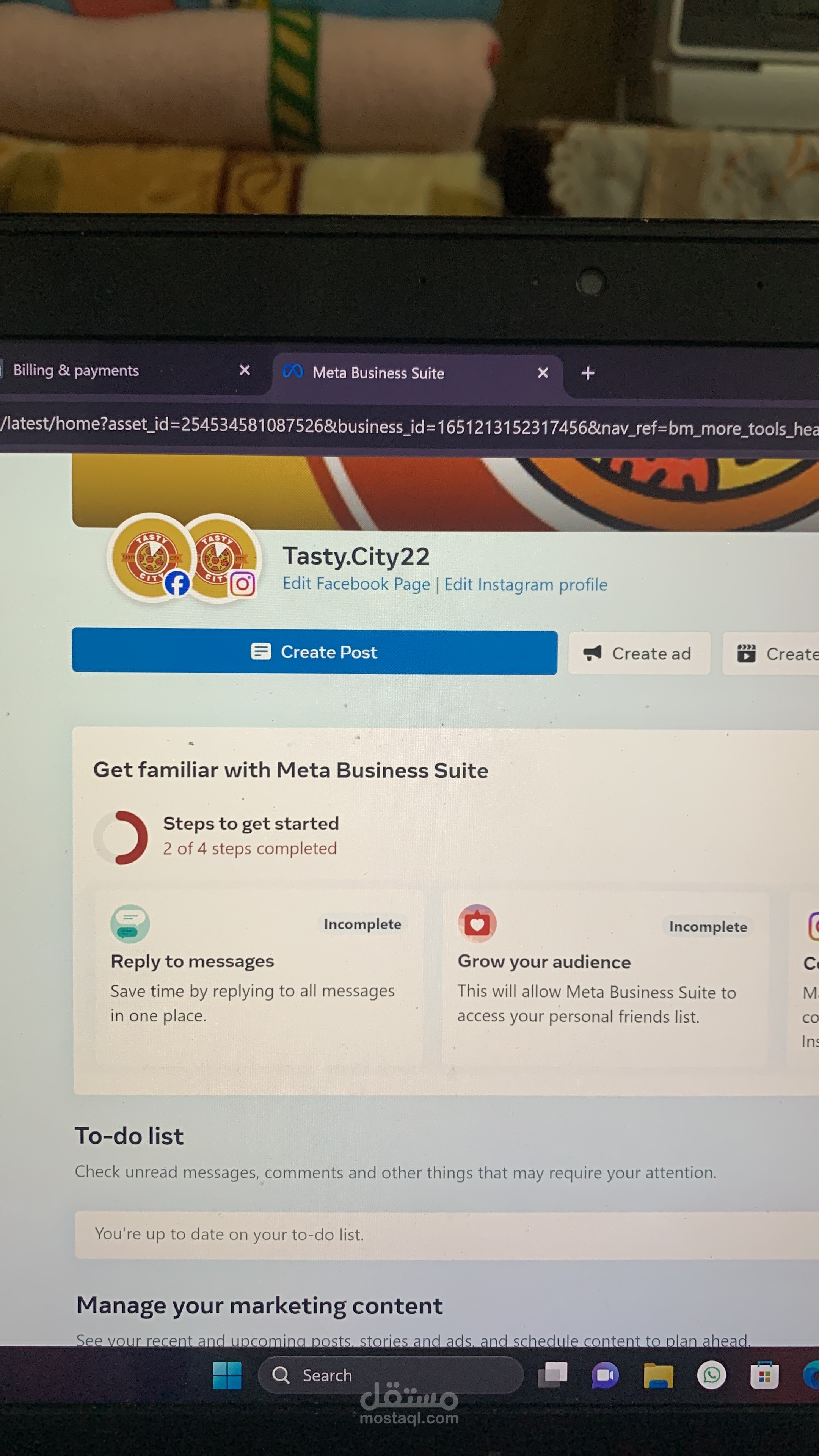This screenshot has width=819, height=1456.
Task: Click the taskbar Search box
Action: (x=390, y=1375)
